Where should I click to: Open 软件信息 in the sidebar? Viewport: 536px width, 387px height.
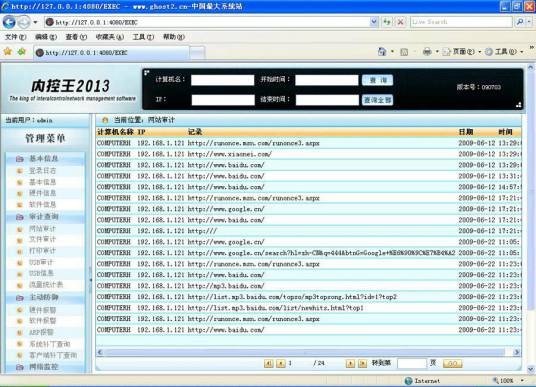42,204
